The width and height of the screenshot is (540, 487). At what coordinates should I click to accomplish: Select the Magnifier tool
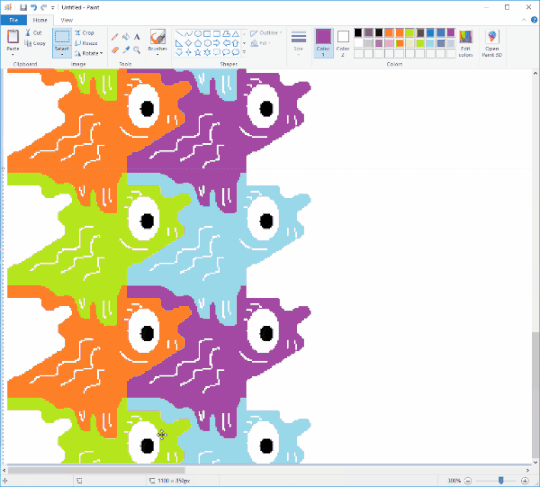click(x=137, y=50)
